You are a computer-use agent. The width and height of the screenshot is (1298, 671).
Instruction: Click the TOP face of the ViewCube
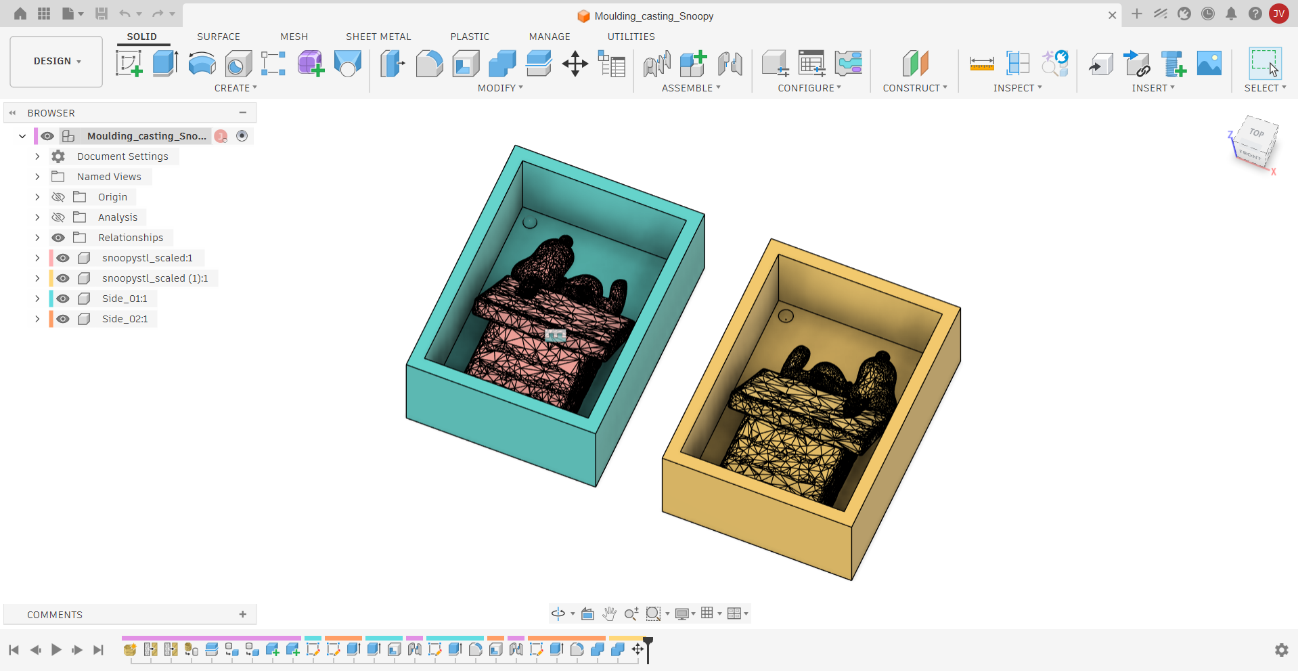point(1256,133)
